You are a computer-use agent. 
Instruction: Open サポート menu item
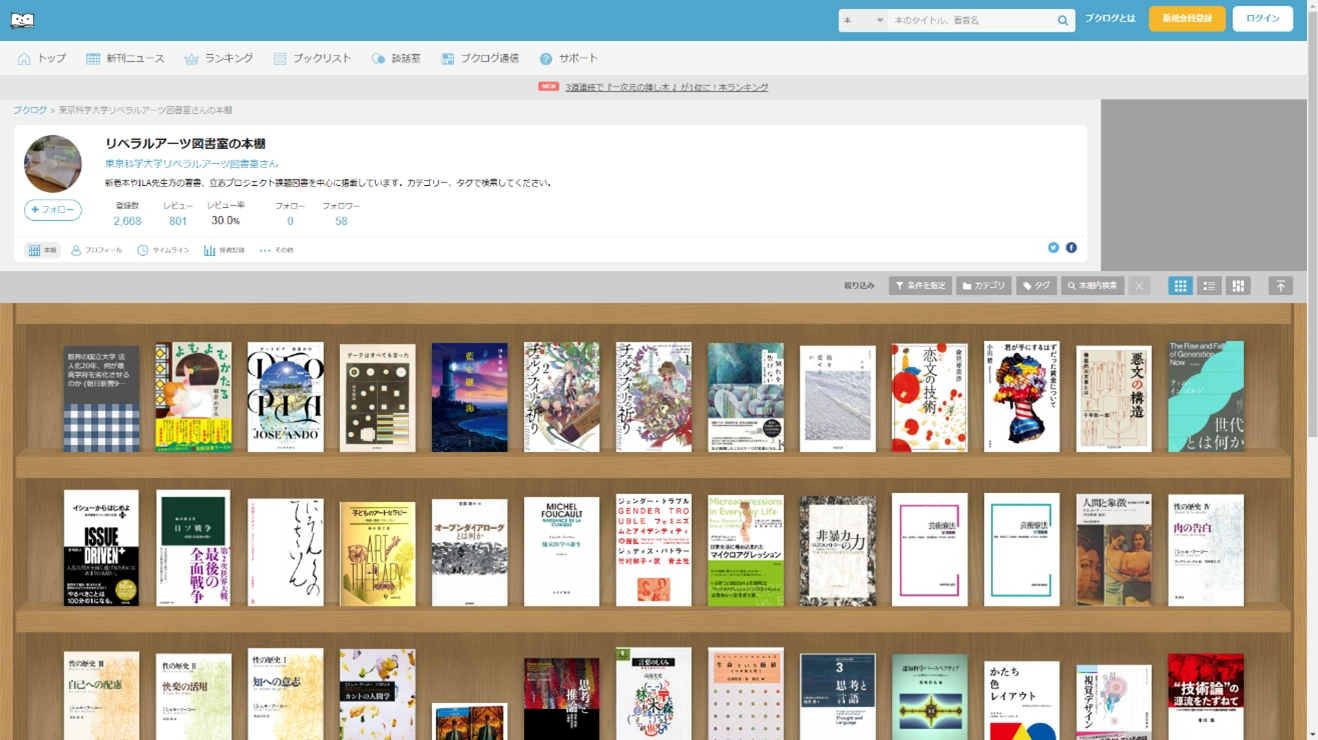[x=568, y=59]
